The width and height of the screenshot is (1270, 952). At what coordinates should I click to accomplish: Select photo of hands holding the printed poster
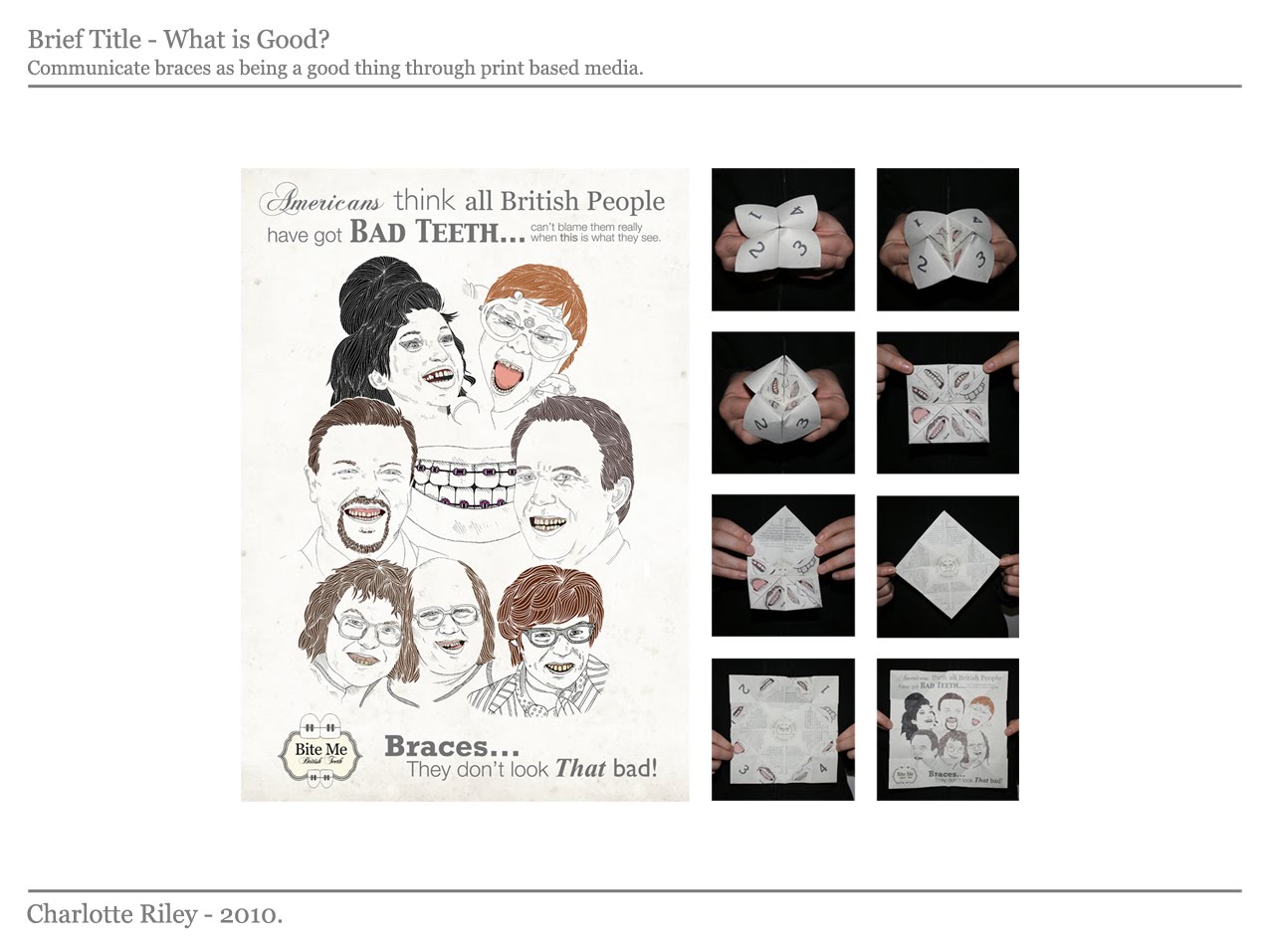pos(948,729)
